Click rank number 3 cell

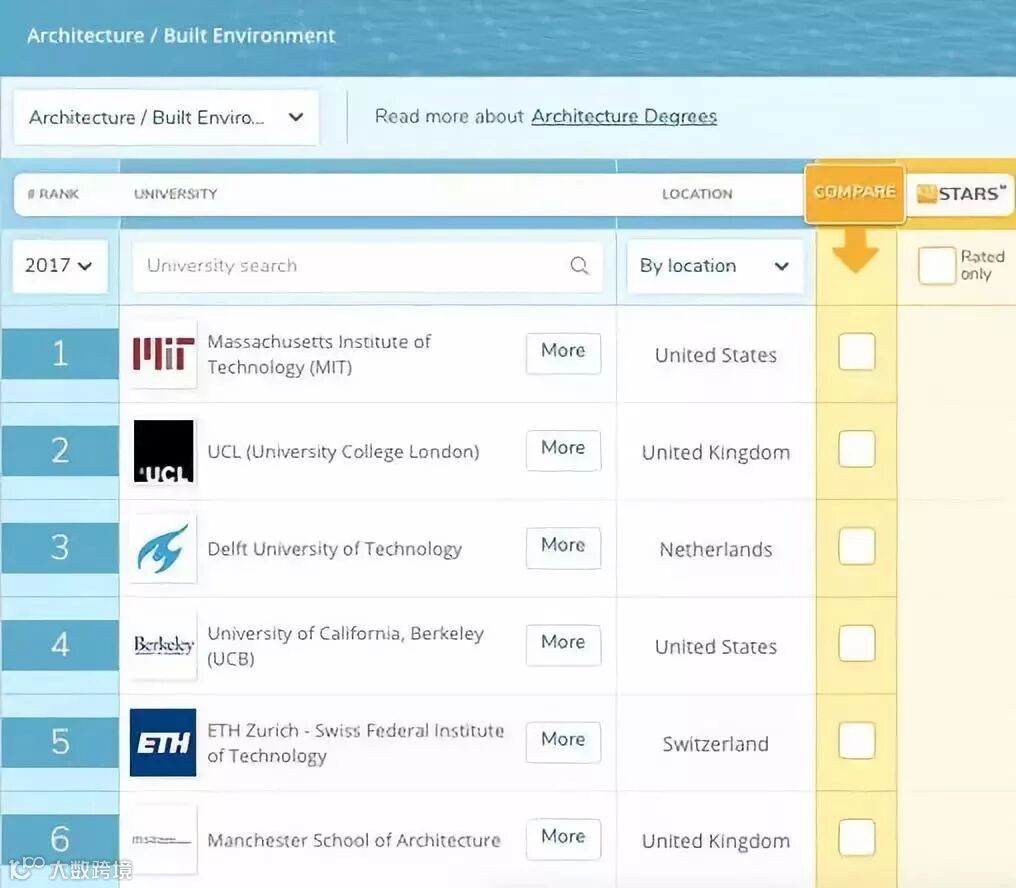60,548
